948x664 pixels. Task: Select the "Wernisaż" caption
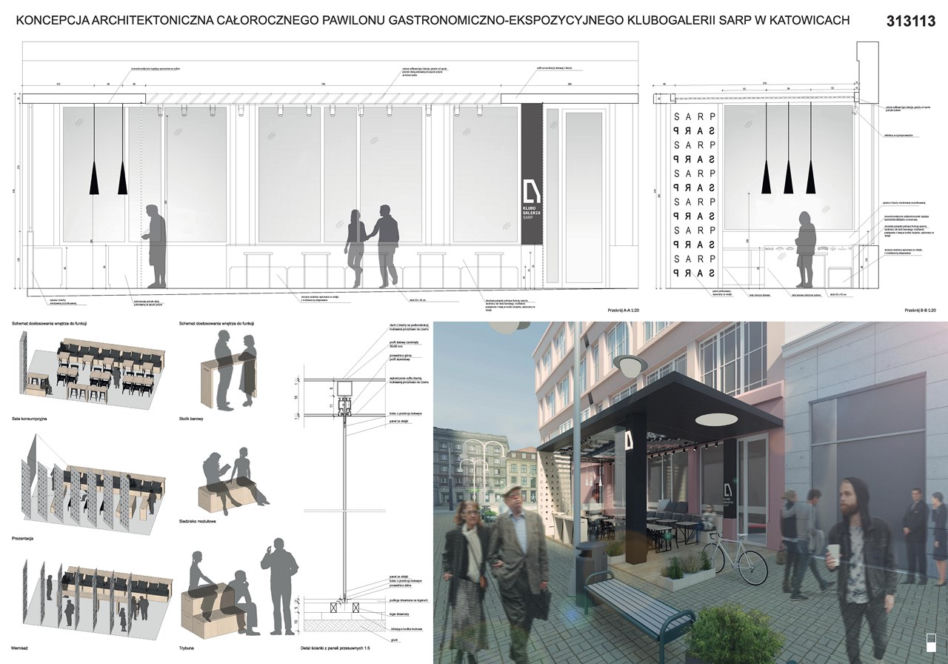(21, 648)
